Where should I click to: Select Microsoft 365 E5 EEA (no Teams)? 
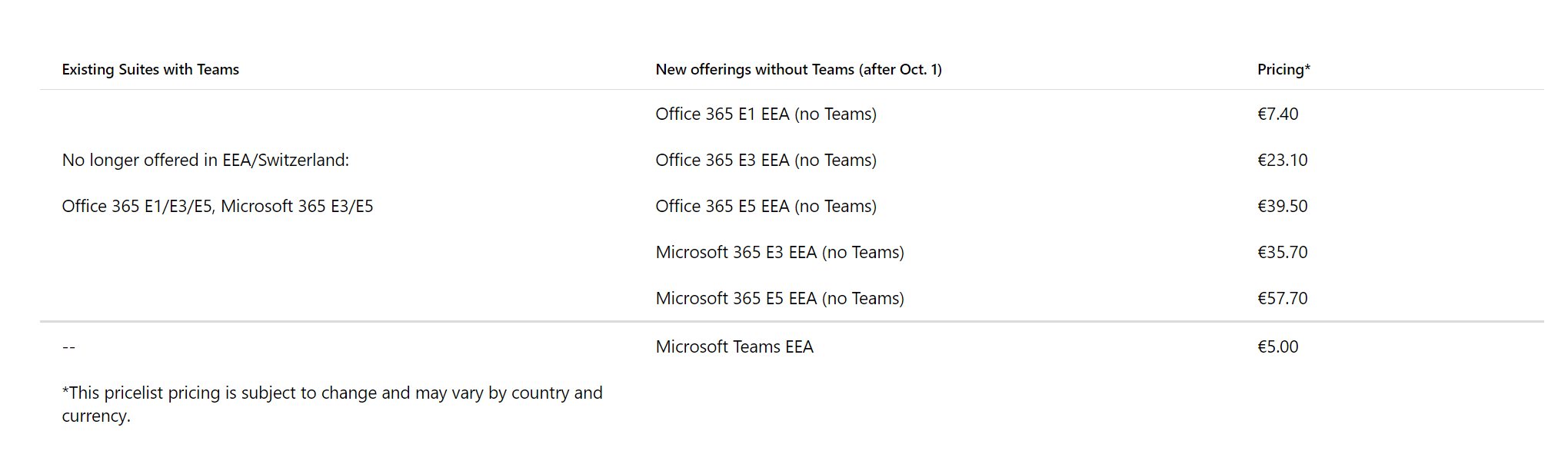tap(780, 298)
